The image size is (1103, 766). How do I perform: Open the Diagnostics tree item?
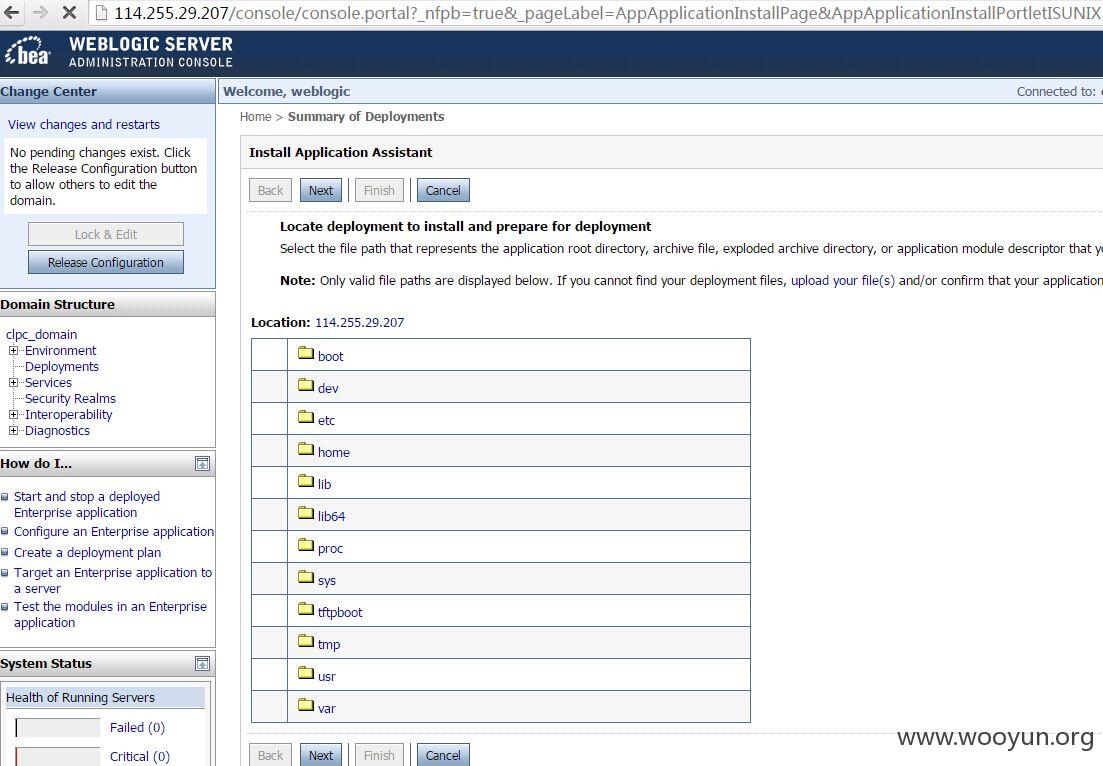click(58, 430)
